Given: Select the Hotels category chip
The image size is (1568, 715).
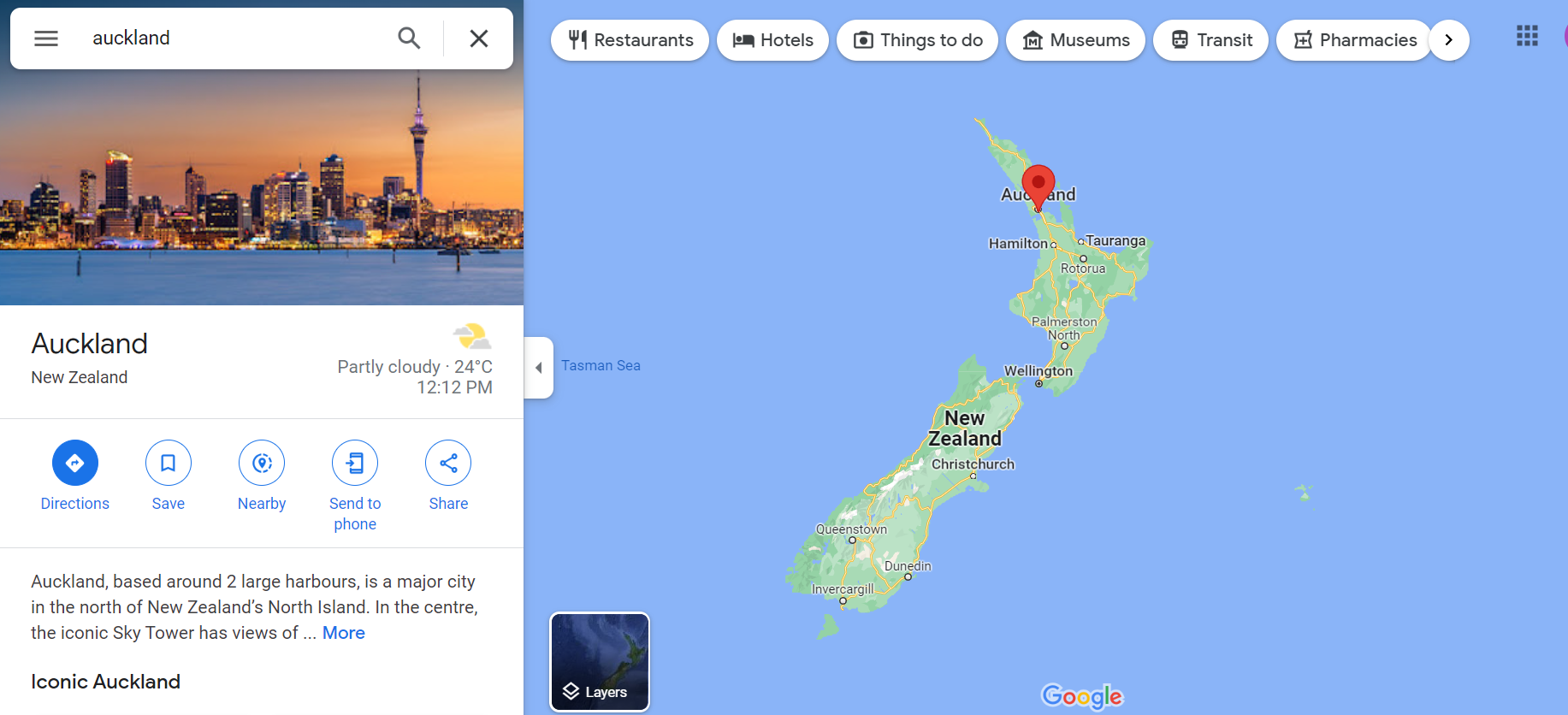Looking at the screenshot, I should coord(772,40).
